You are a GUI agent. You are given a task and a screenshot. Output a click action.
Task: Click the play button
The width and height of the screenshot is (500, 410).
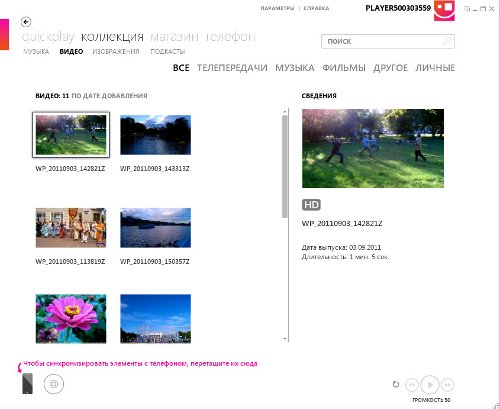430,385
